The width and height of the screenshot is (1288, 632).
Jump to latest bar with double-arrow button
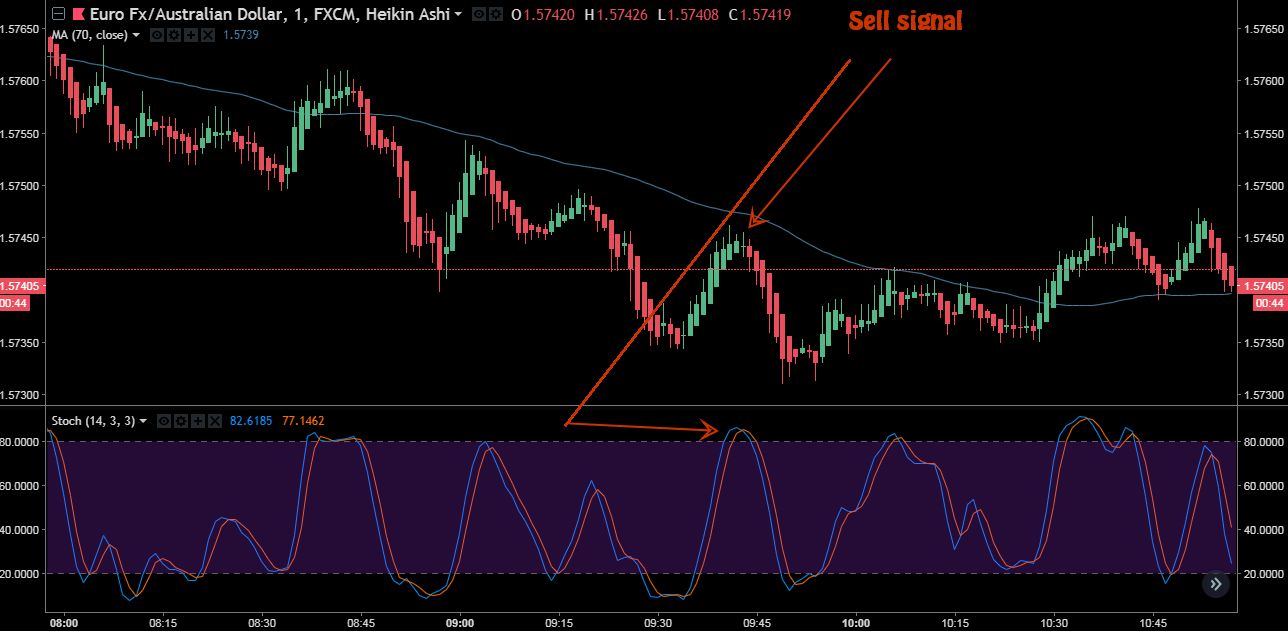(1215, 584)
